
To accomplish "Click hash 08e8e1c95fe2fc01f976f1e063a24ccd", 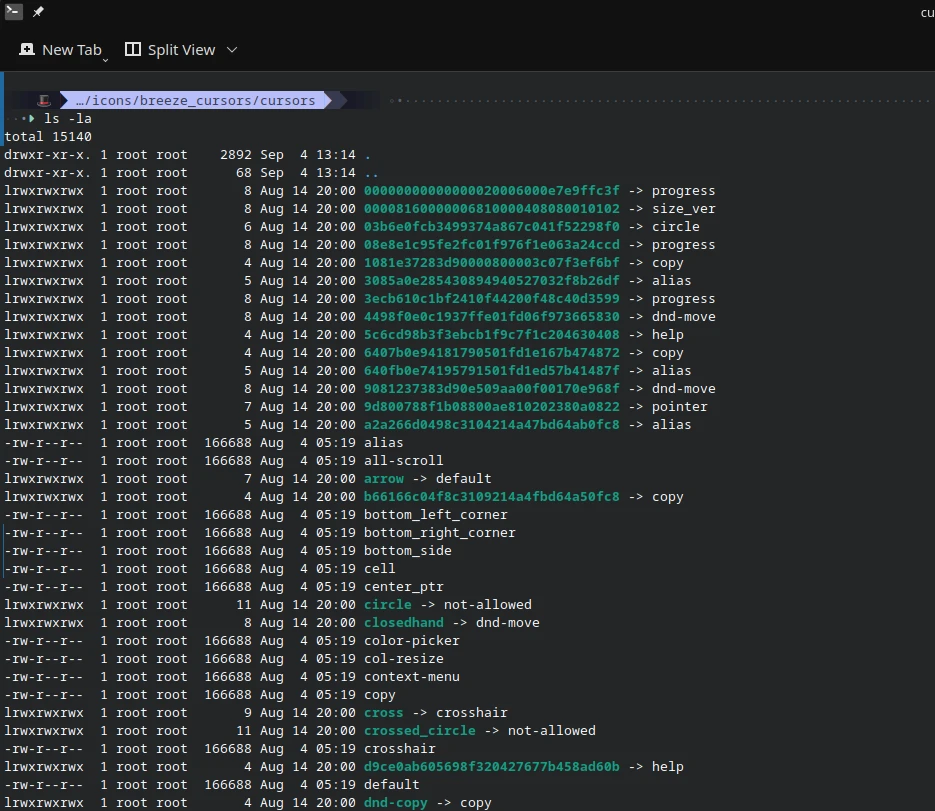I will click(x=491, y=244).
